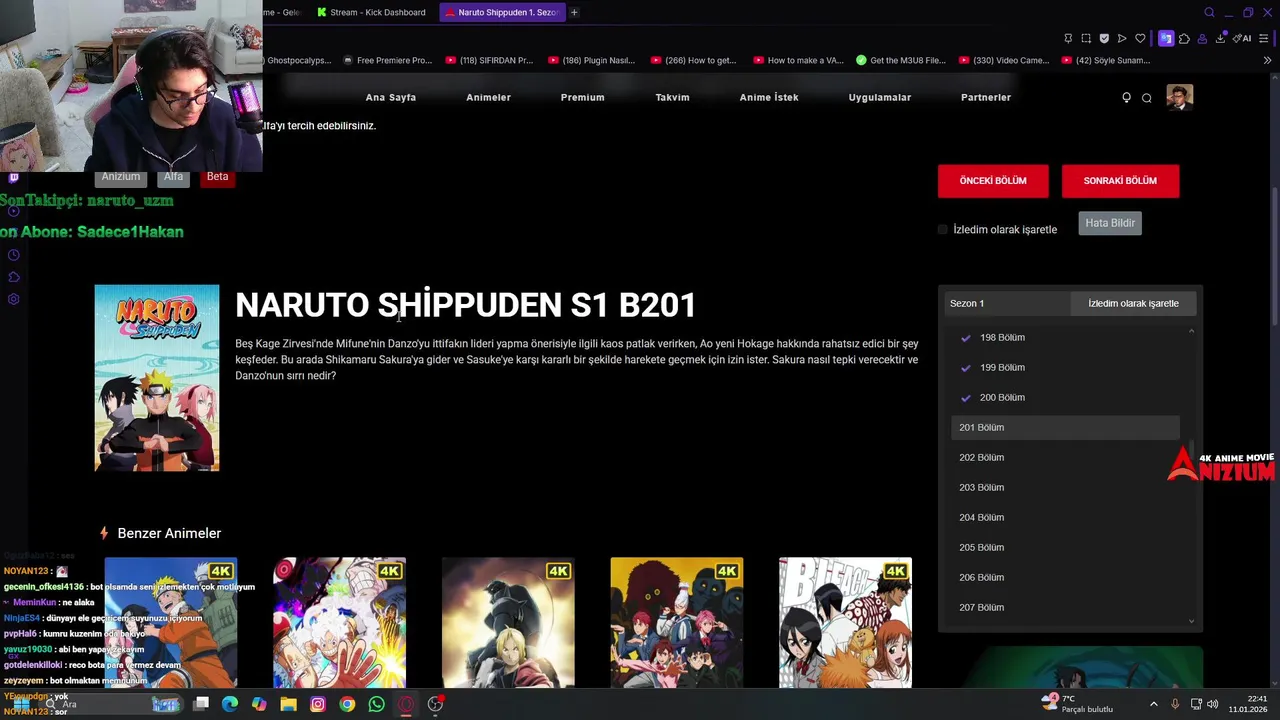
Task: Open the volume speaker tray icon
Action: [x=1213, y=704]
